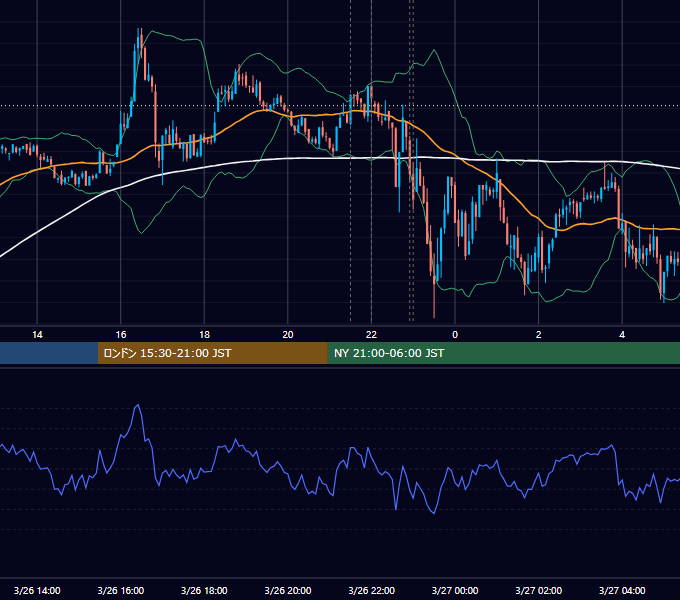Click the NY 21:00-06:00 JST session bar
This screenshot has height=600, width=680.
pos(503,353)
